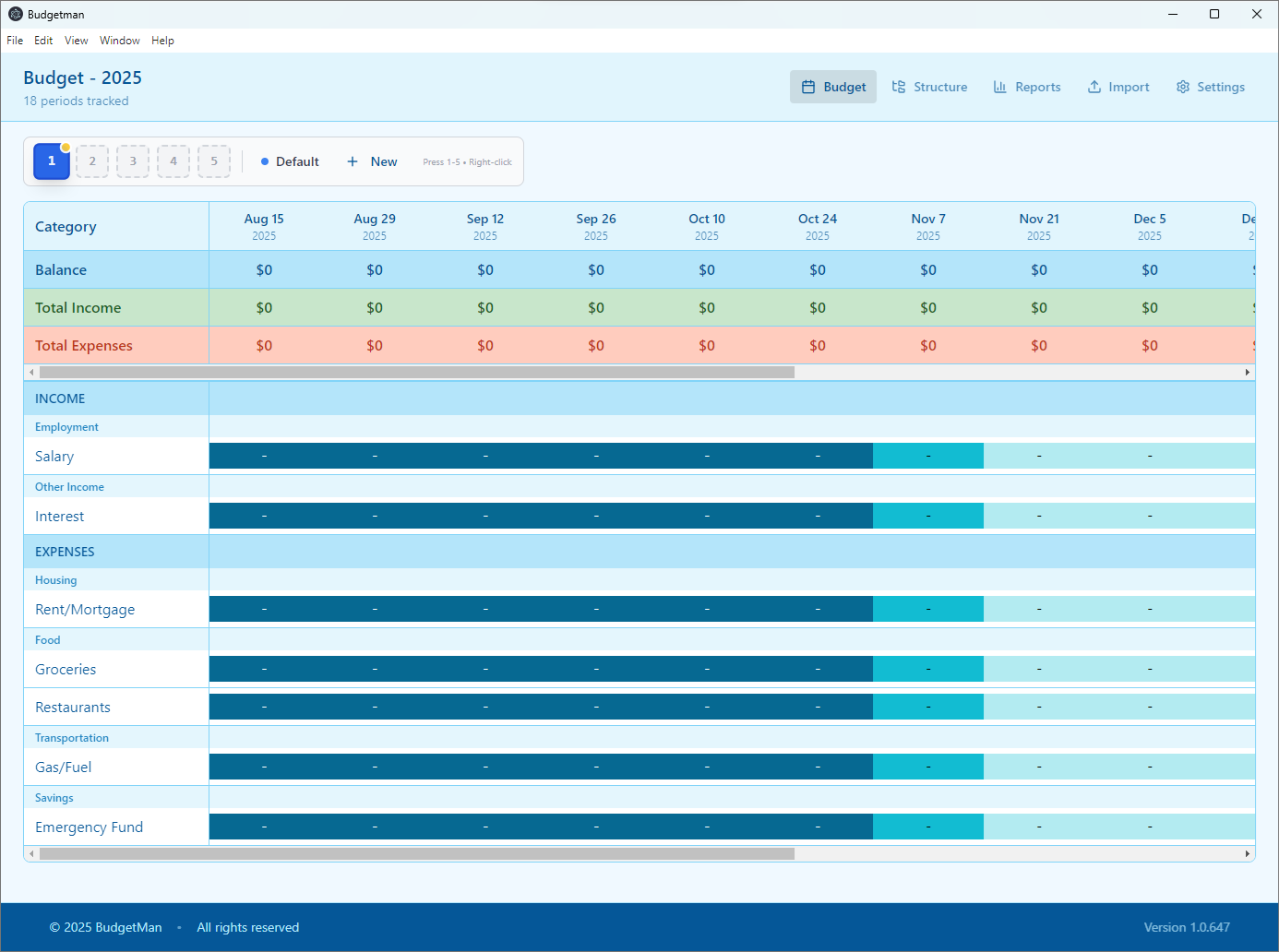Click the Import upload icon
This screenshot has width=1279, height=952.
coord(1092,86)
